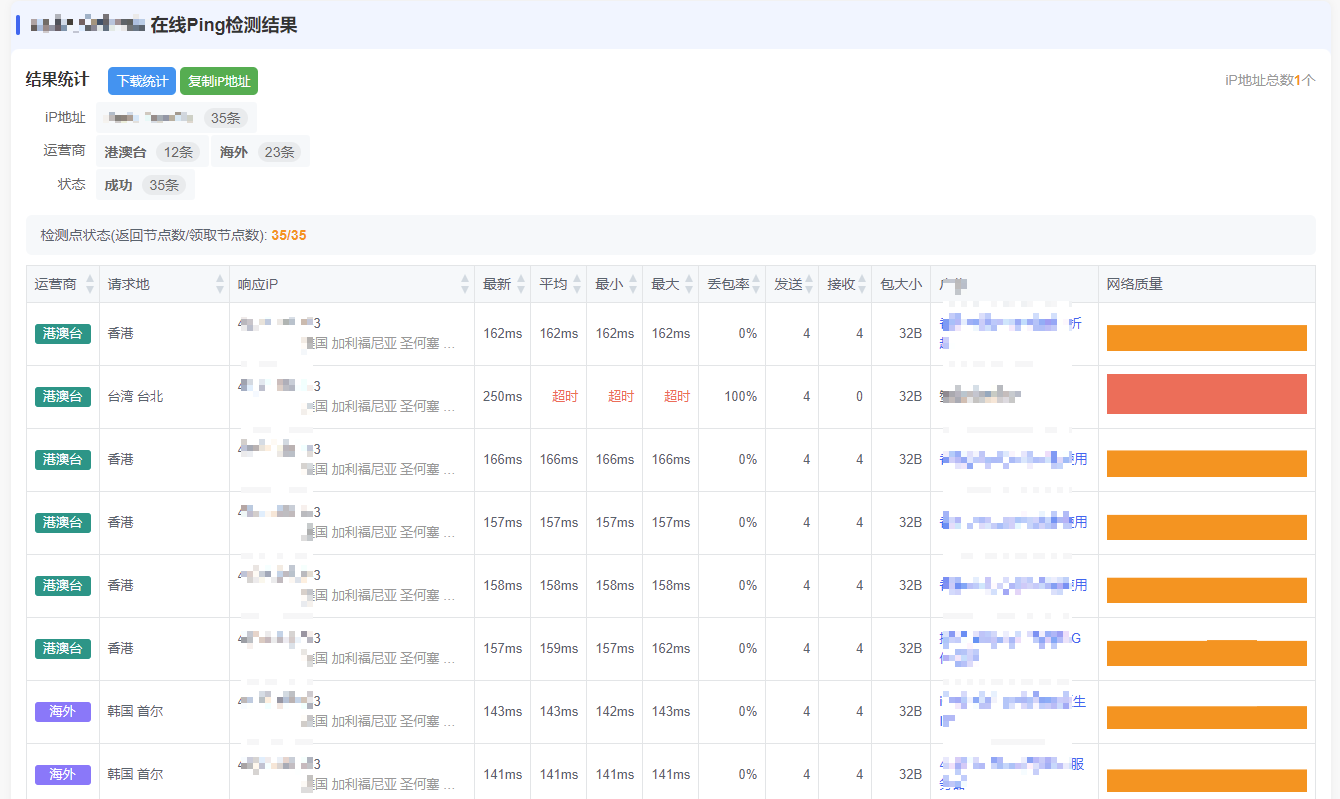Click the red network quality bar
The image size is (1340, 799).
pyautogui.click(x=1207, y=394)
